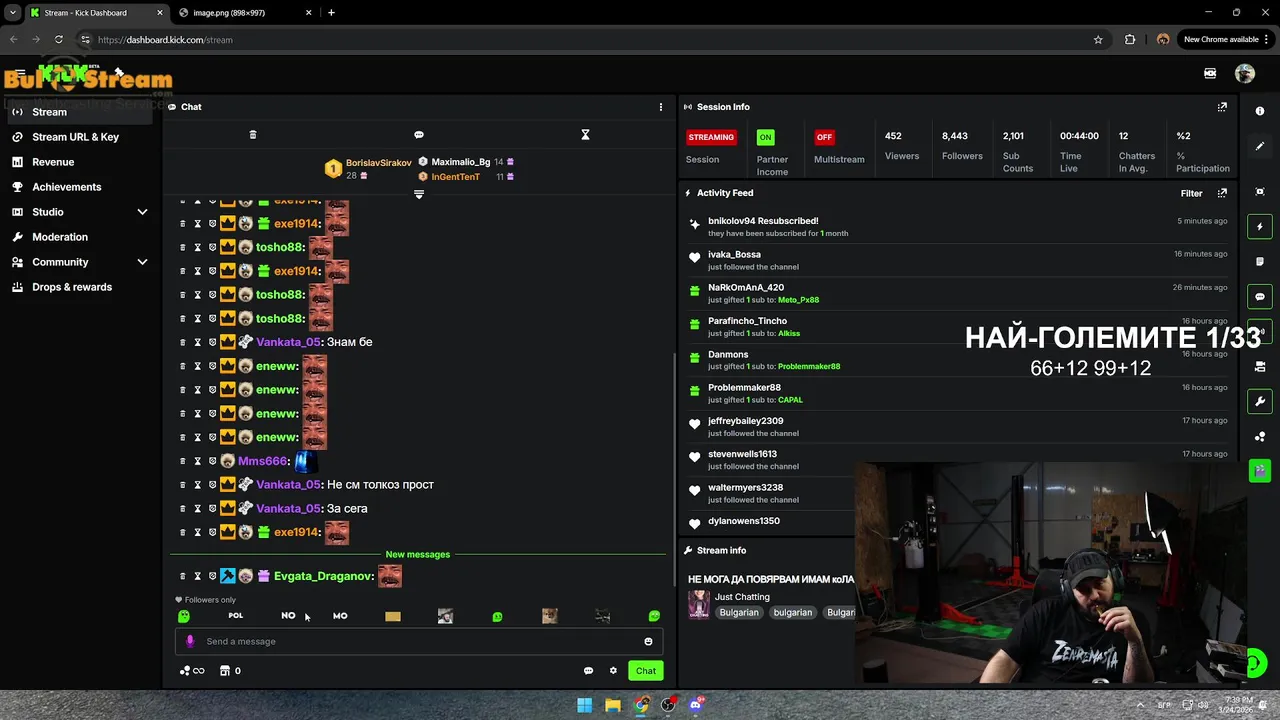The image size is (1280, 720).
Task: Open Stream URL & Key page
Action: [78, 137]
